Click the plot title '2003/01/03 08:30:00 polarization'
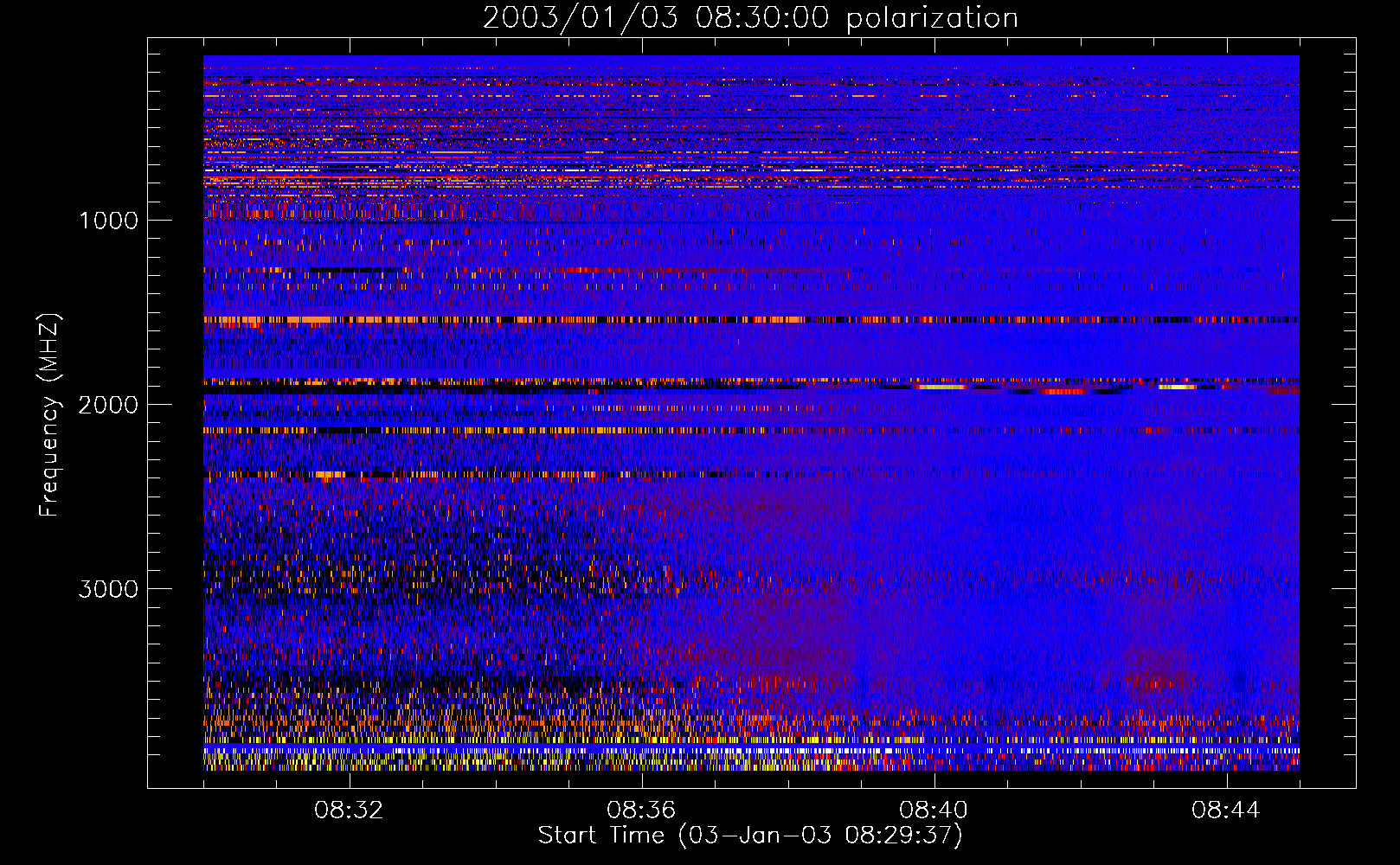1400x865 pixels. 750,18
